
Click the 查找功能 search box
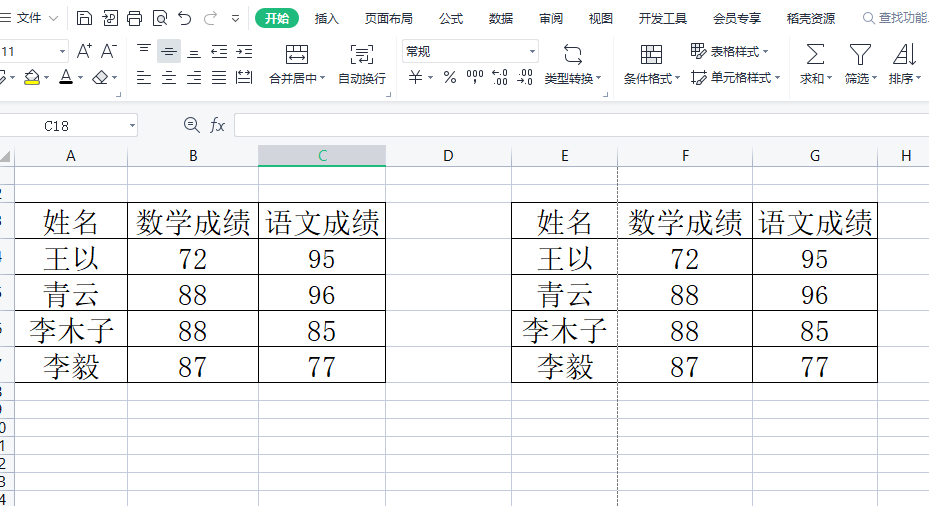895,18
